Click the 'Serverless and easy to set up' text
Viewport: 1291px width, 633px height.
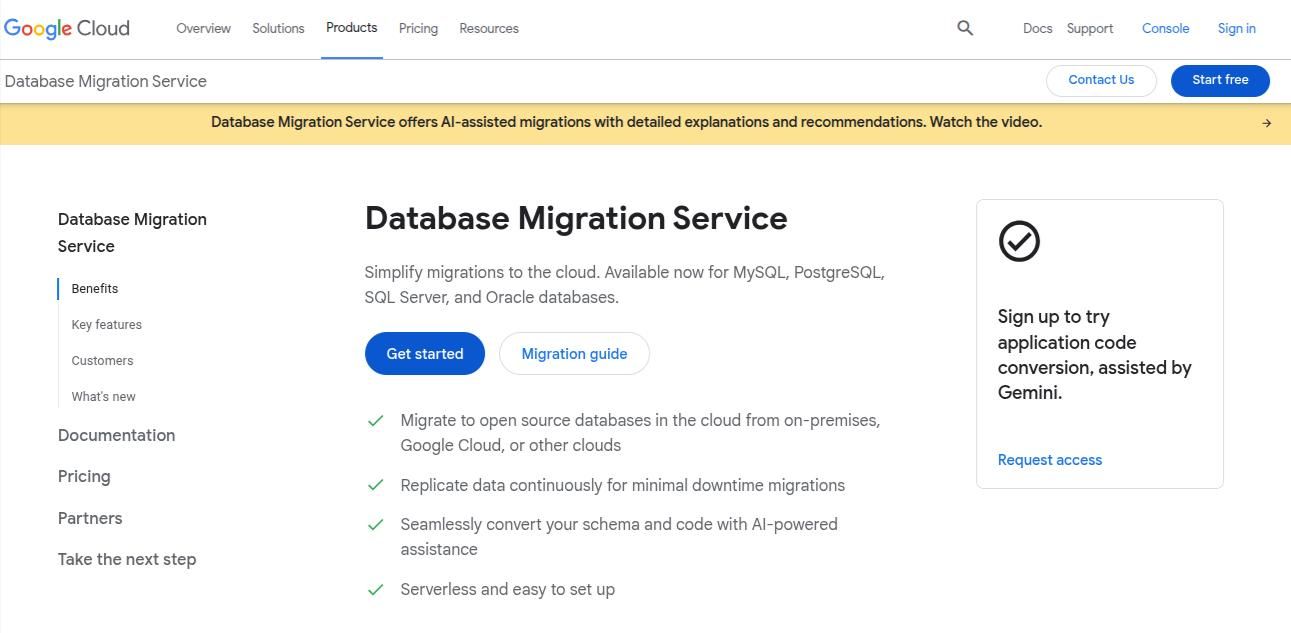508,589
